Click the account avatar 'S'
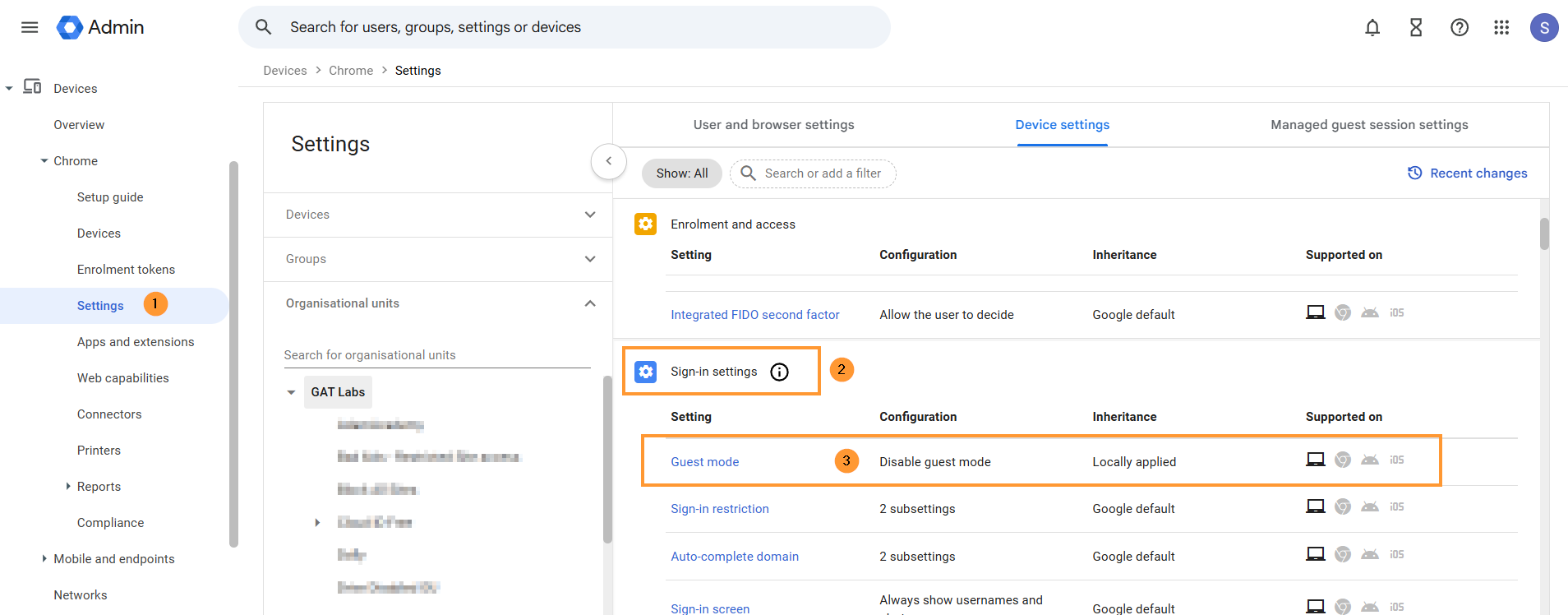This screenshot has height=615, width=1568. (x=1544, y=28)
